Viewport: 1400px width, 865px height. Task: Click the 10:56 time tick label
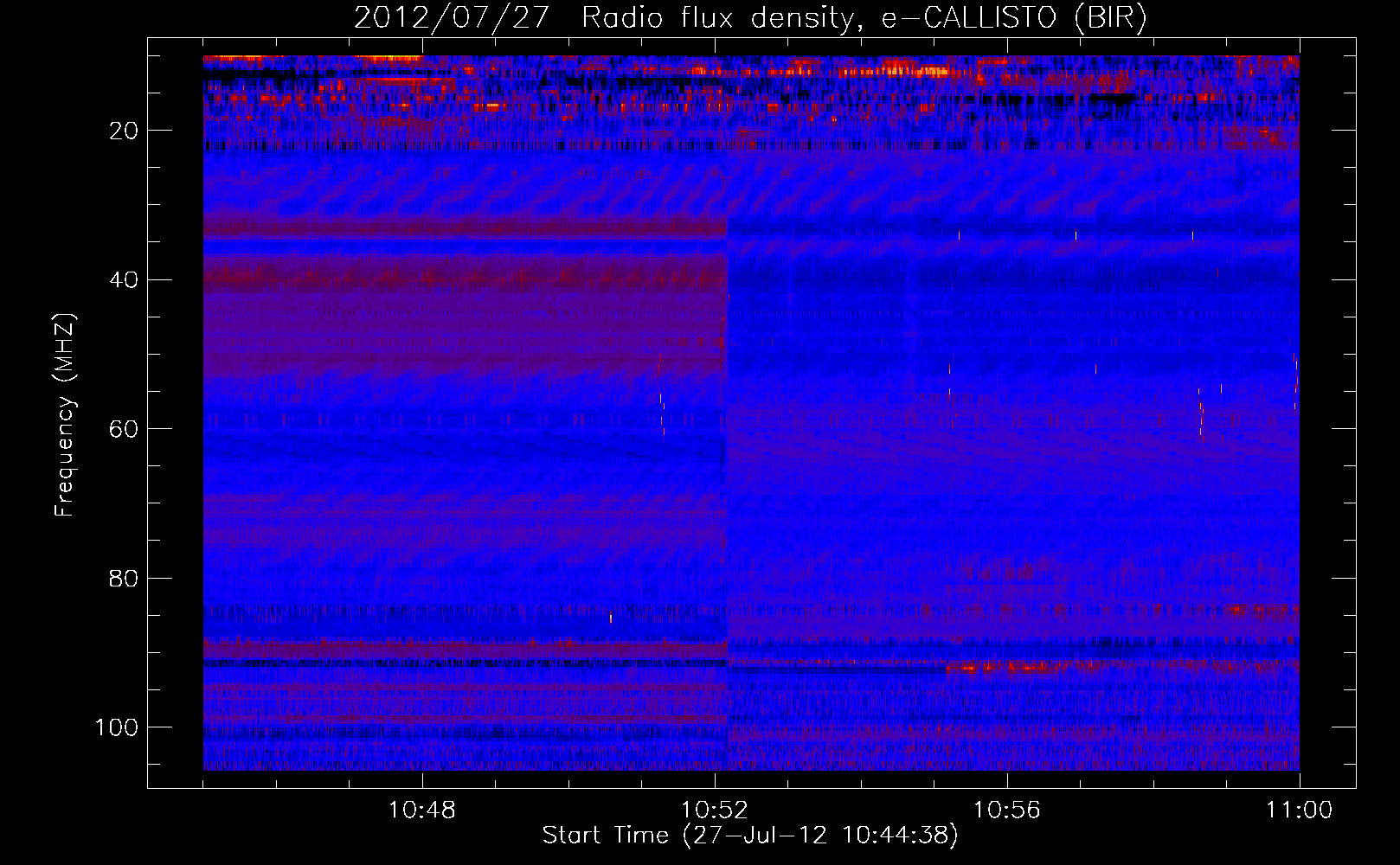pyautogui.click(x=1006, y=811)
